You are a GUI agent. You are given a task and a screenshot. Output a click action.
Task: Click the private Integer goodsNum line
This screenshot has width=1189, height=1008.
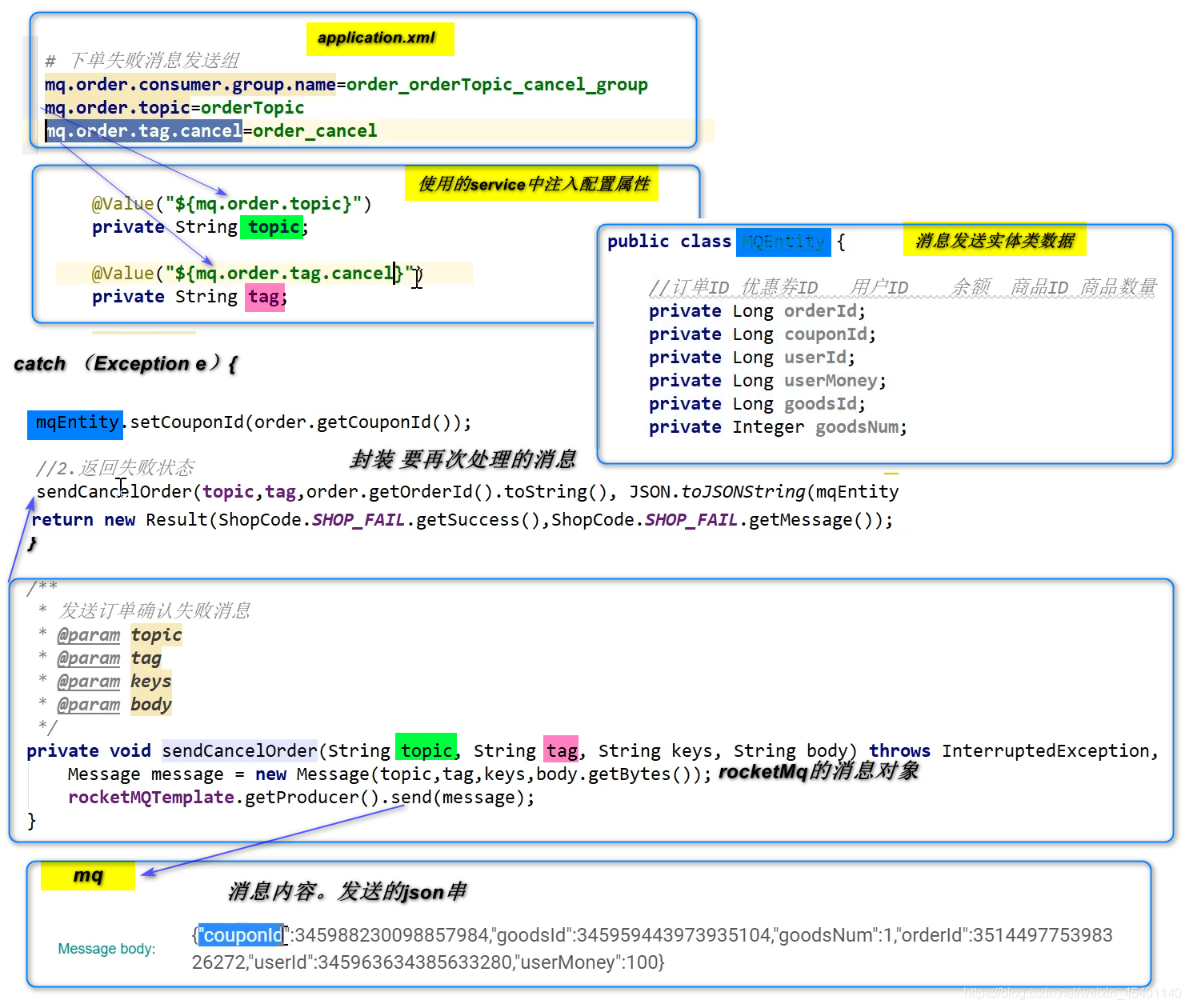click(778, 427)
